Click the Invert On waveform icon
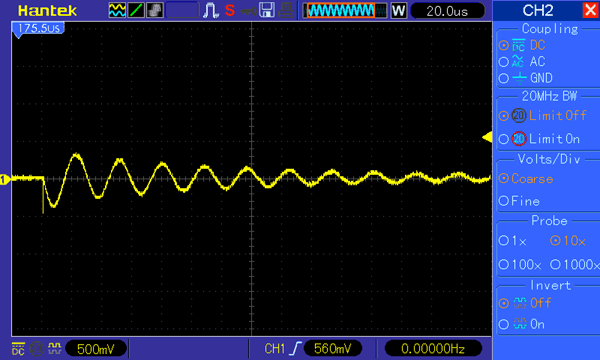600x360 pixels. pos(520,324)
